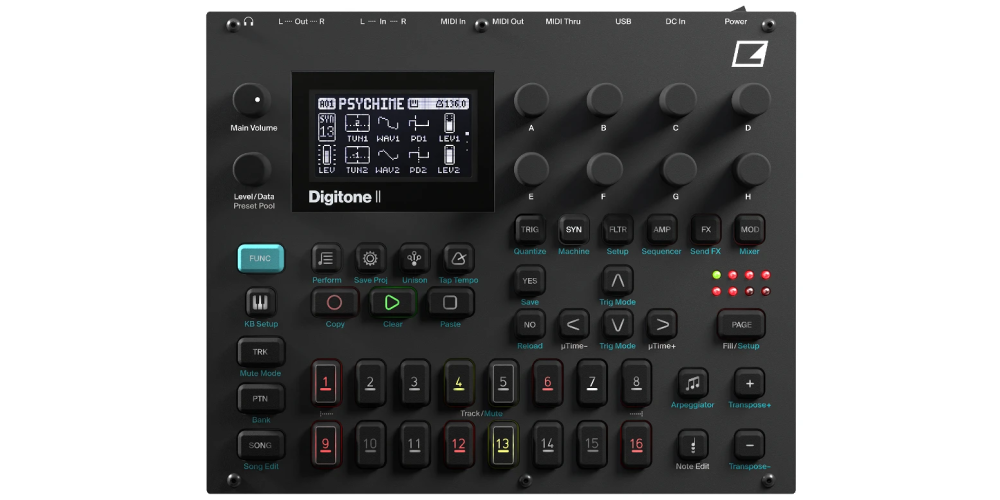Image resolution: width=1000 pixels, height=500 pixels.
Task: Click the Unison USB-icon button
Action: tap(415, 258)
